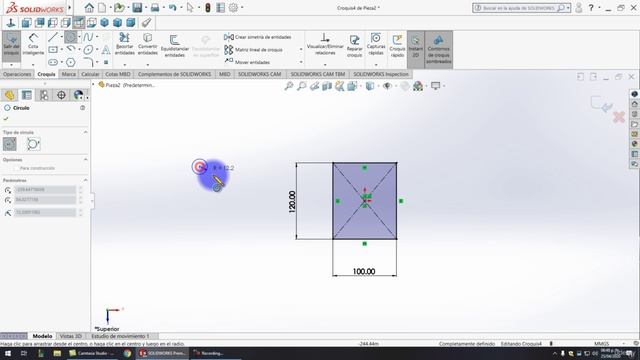Image resolution: width=640 pixels, height=360 pixels.
Task: Accept circle with the green checkmark
Action: tap(6, 119)
